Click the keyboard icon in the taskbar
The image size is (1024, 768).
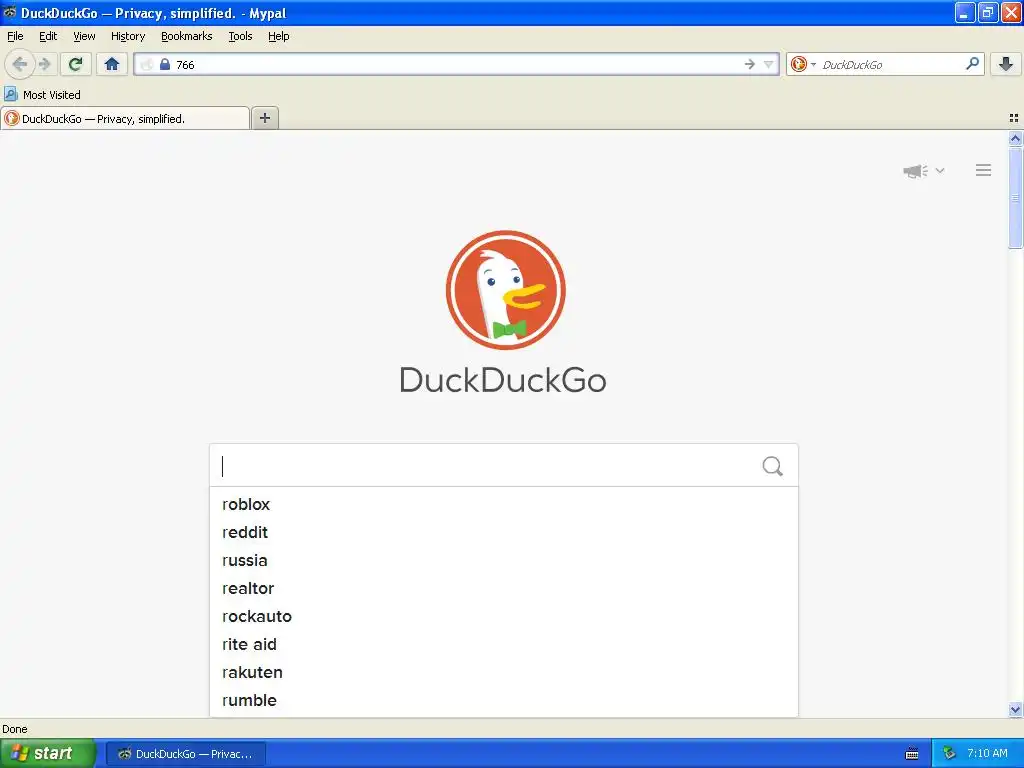[x=912, y=754]
